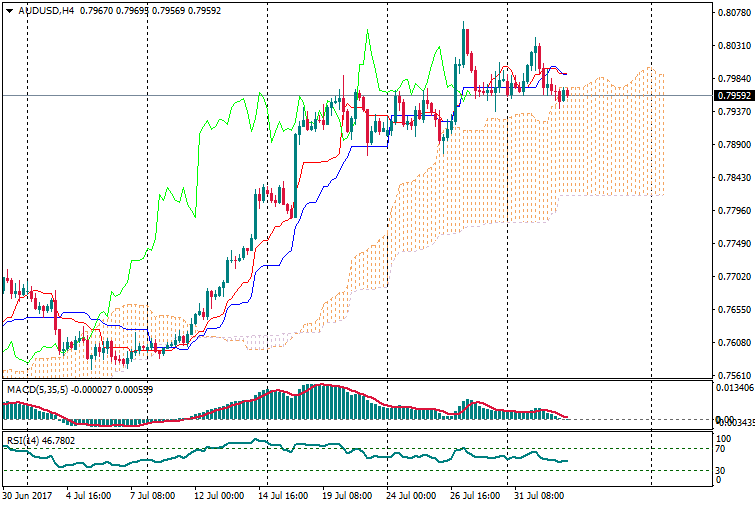The width and height of the screenshot is (755, 507).
Task: Click the current price tag 0.79592
Action: pyautogui.click(x=733, y=96)
